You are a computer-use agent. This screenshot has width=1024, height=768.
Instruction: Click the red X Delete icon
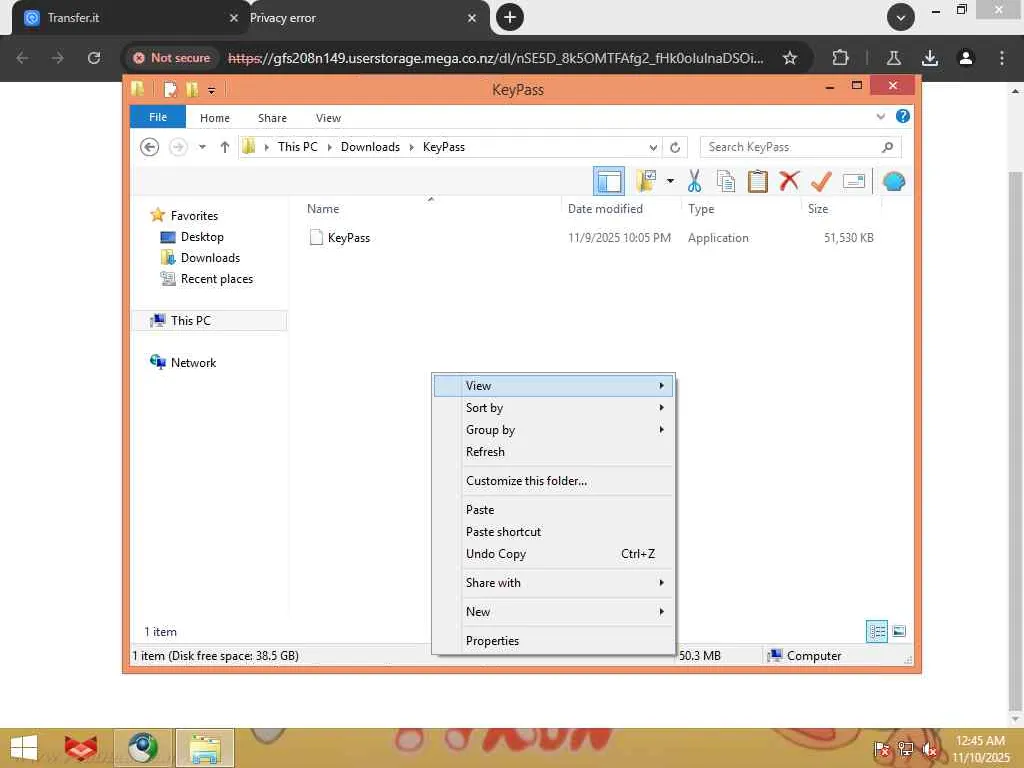(x=789, y=180)
